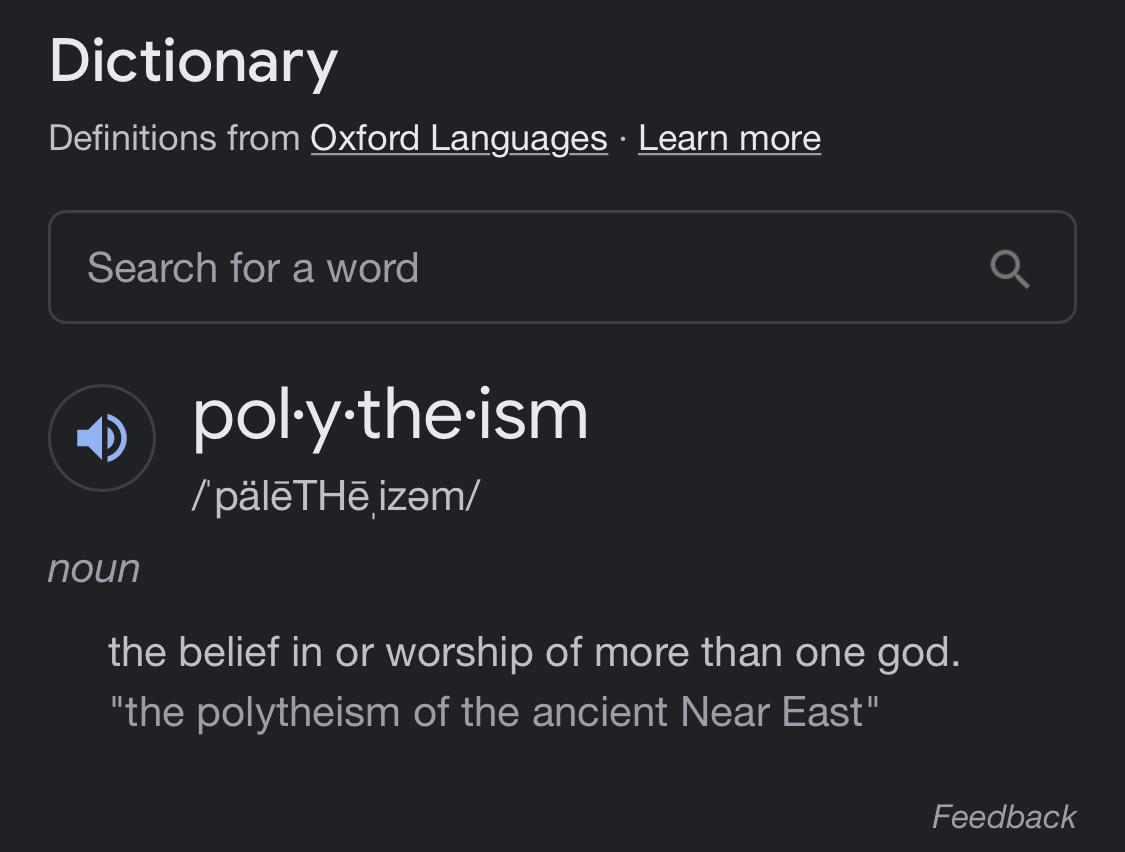1125x852 pixels.
Task: Click the phonetic spelling under the headword
Action: 336,496
